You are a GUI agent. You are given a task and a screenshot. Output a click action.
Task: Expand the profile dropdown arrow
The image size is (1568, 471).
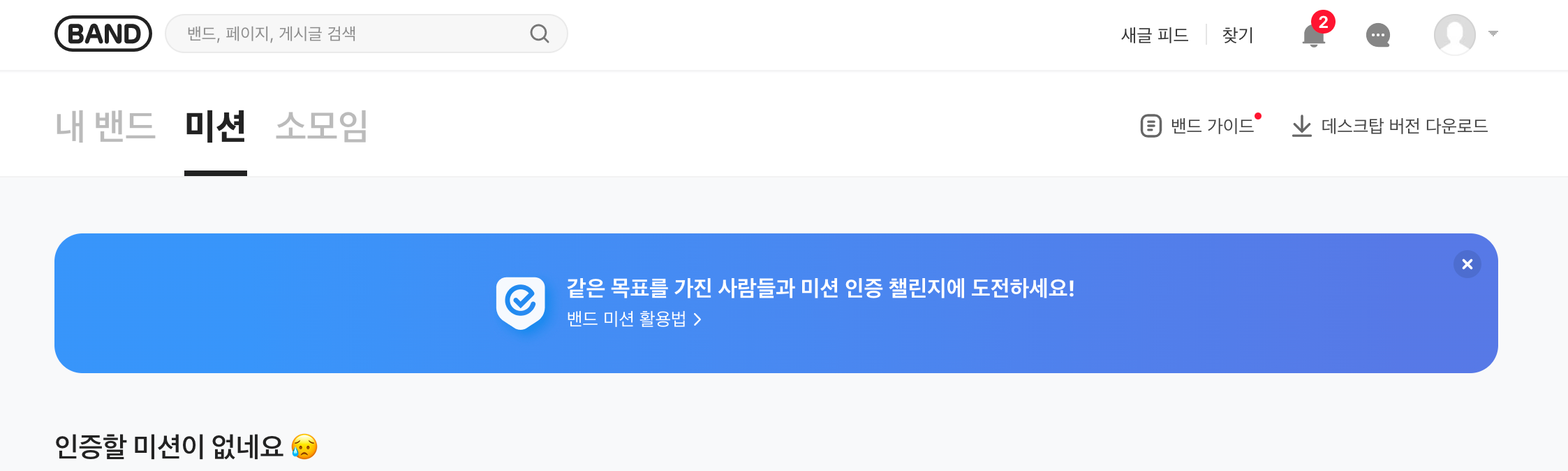pyautogui.click(x=1493, y=34)
